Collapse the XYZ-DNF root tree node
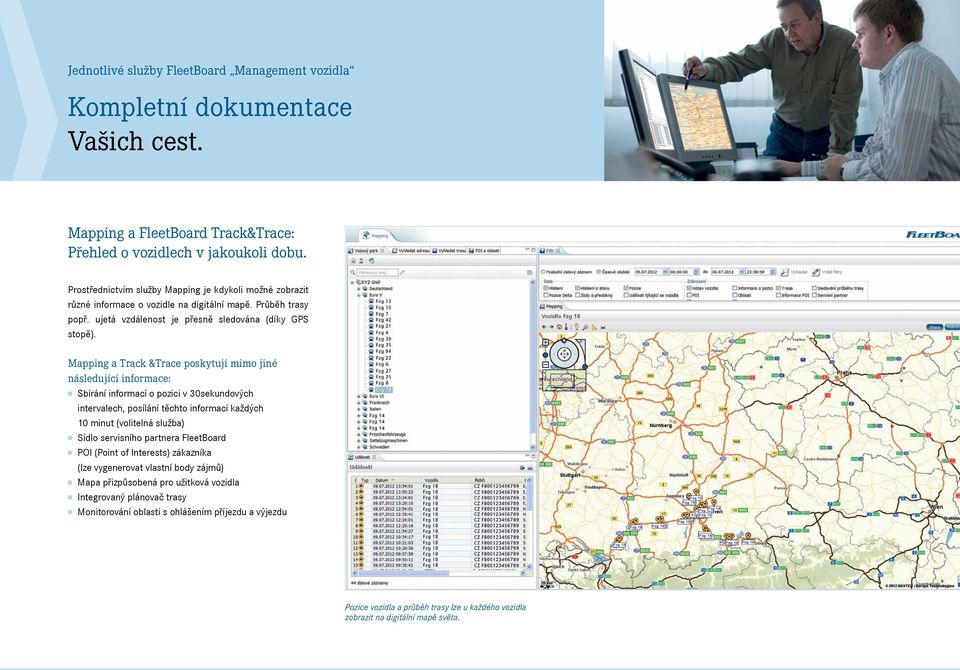Image resolution: width=960 pixels, height=670 pixels. pyautogui.click(x=352, y=282)
